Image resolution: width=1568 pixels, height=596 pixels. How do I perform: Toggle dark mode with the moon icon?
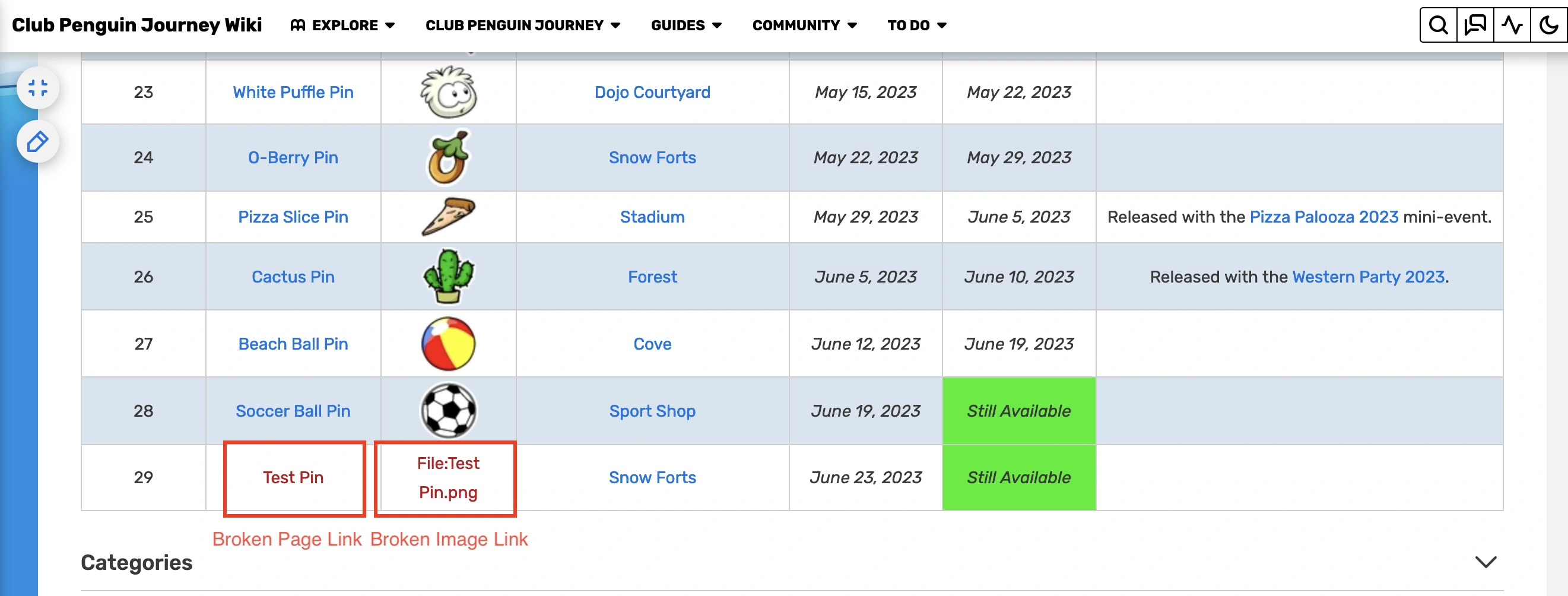pyautogui.click(x=1548, y=26)
